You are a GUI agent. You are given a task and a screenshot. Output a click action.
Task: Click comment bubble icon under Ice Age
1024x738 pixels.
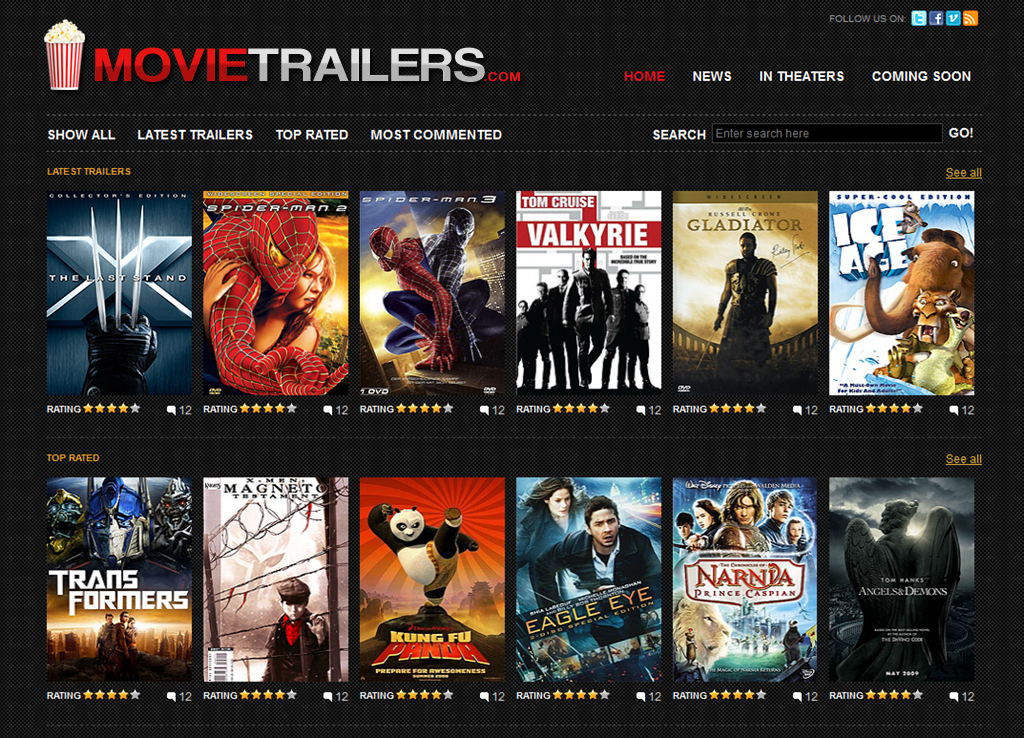coord(954,410)
